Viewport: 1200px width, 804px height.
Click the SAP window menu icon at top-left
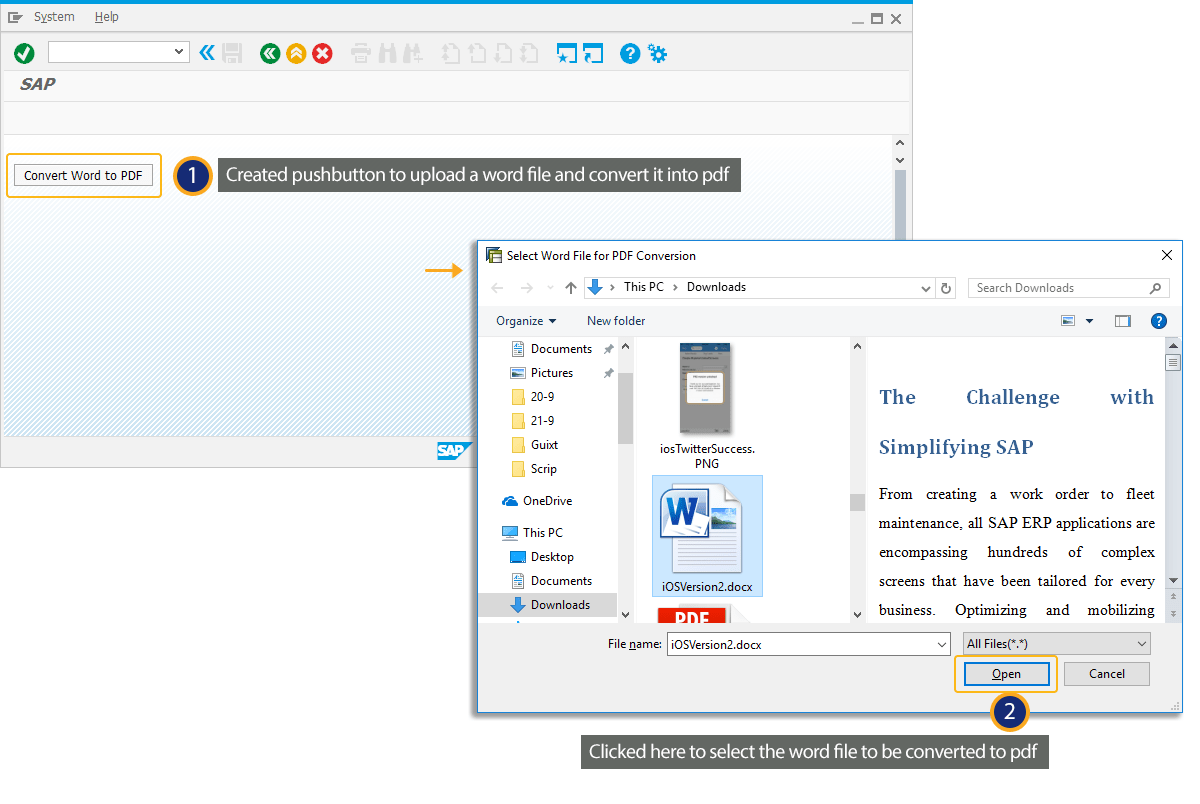pos(15,17)
